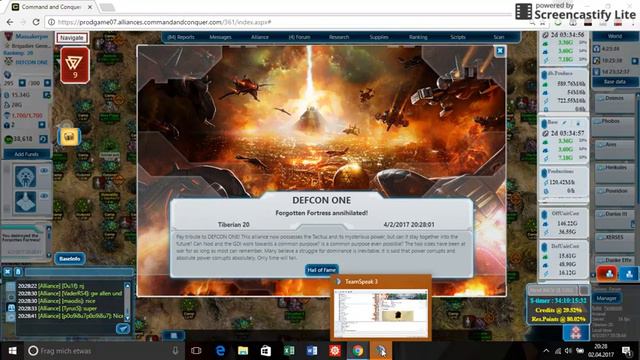Click the red base action icon at bottom right
The height and width of the screenshot is (360, 640).
[x=607, y=274]
